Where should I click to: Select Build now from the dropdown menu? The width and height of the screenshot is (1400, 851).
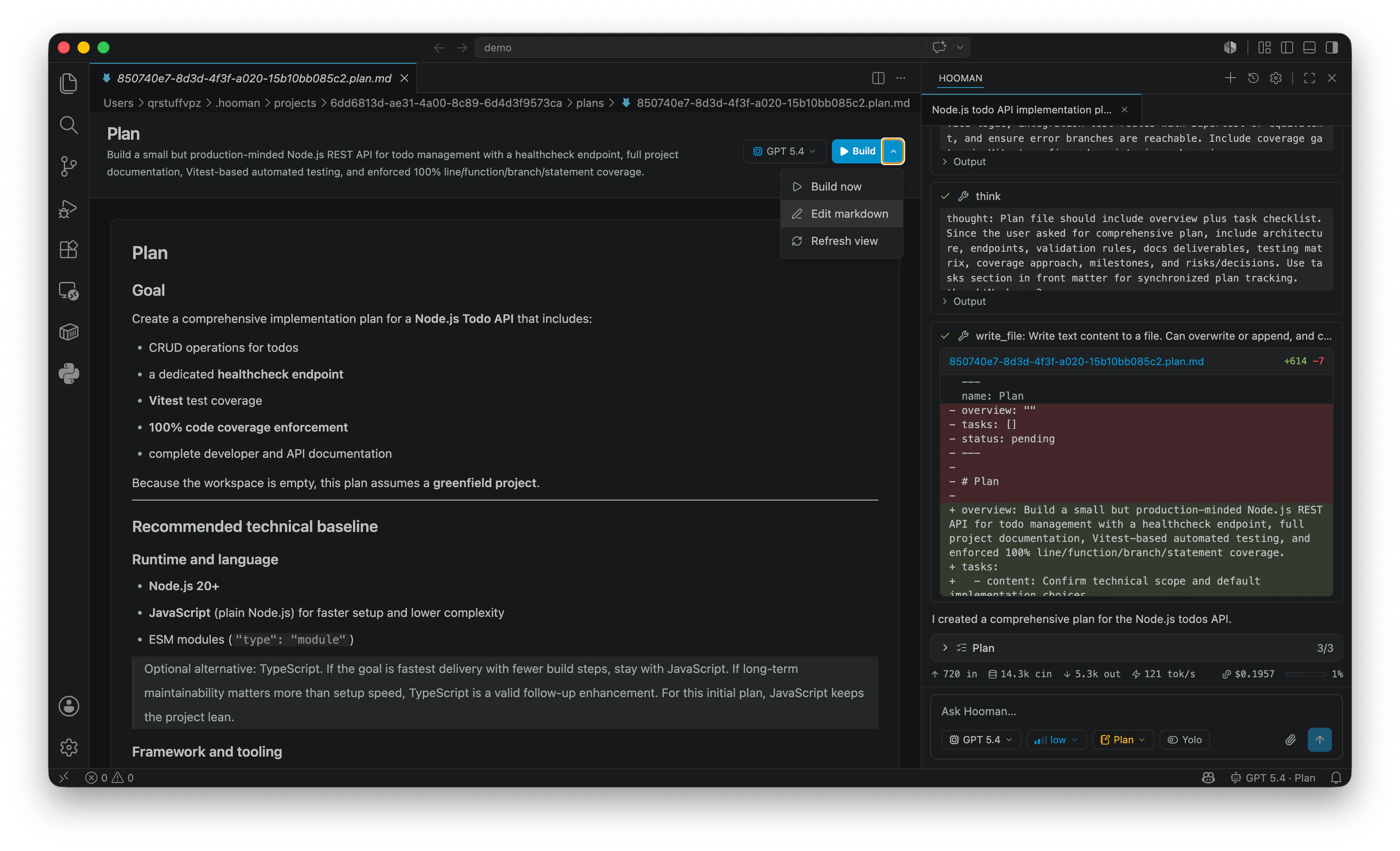841,186
